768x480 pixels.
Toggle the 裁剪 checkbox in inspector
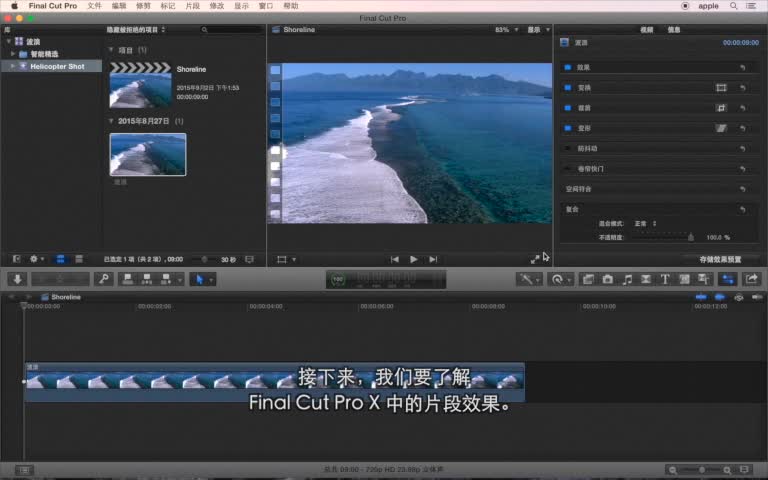(568, 108)
